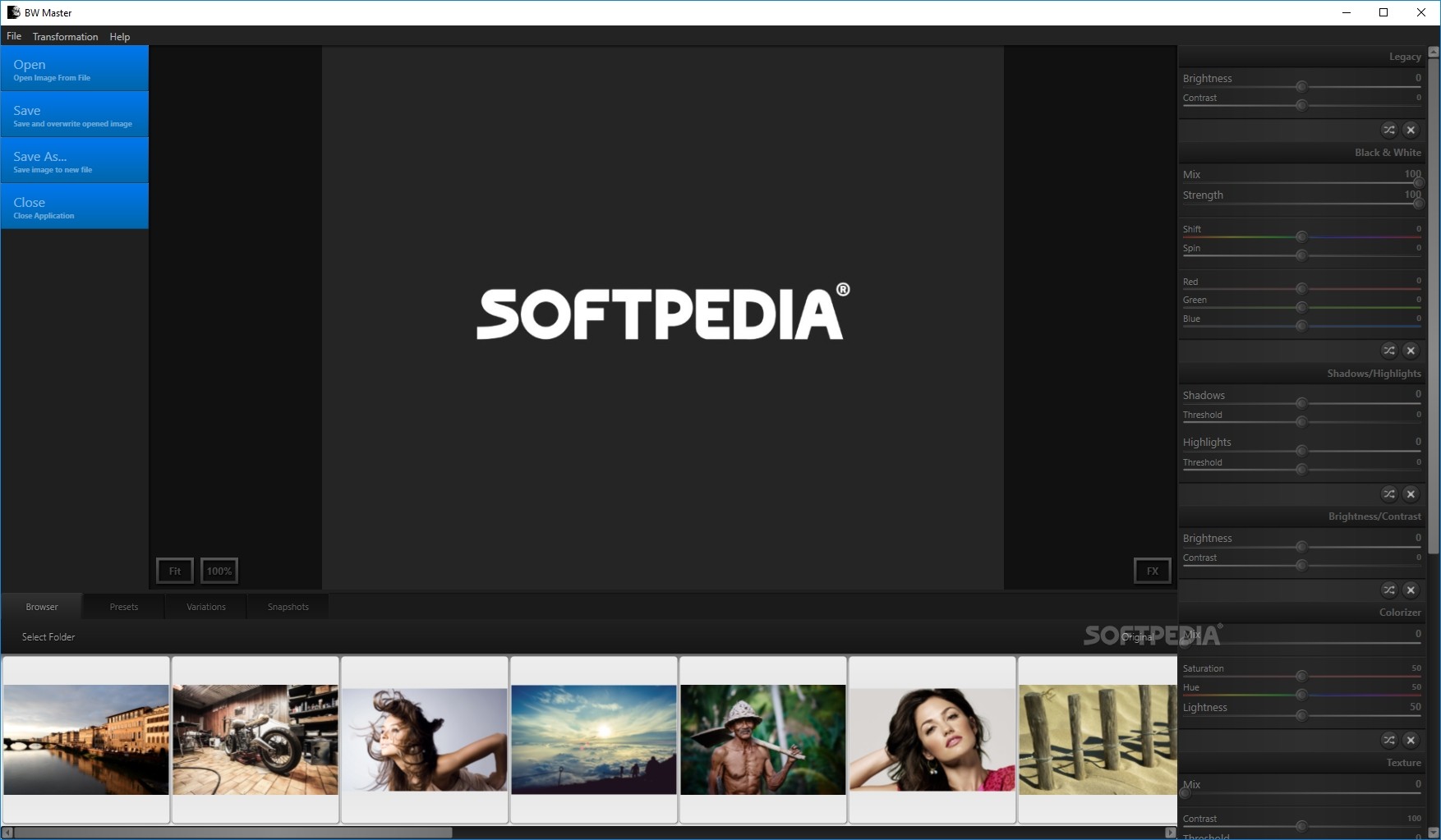Screen dimensions: 1441x840
Task: Click the Red channel slider
Action: pos(1301,288)
